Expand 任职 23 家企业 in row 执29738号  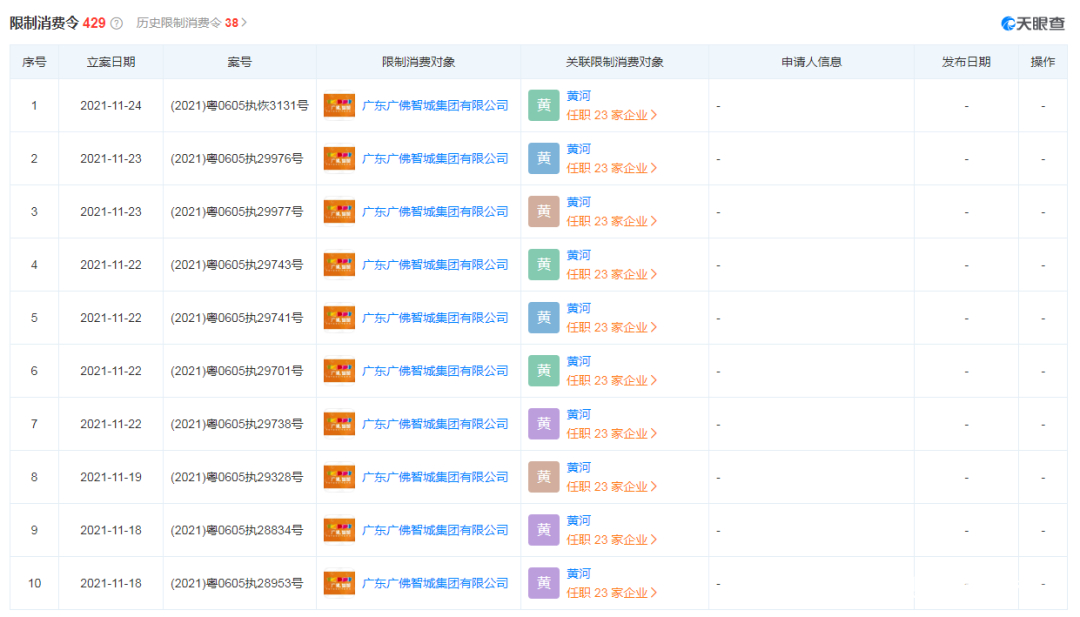click(612, 433)
